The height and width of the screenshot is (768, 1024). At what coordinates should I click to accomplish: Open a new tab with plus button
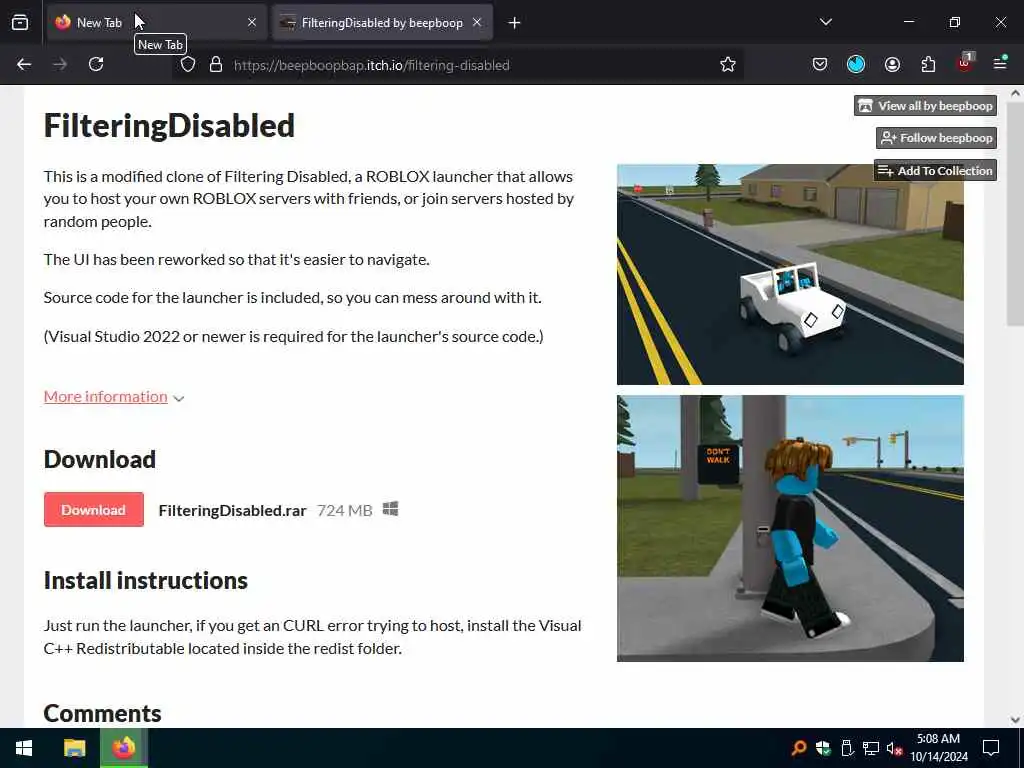point(515,23)
